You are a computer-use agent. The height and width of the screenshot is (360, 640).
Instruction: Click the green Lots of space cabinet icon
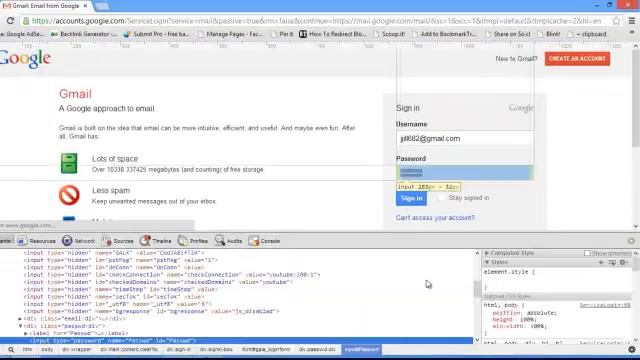[69, 163]
